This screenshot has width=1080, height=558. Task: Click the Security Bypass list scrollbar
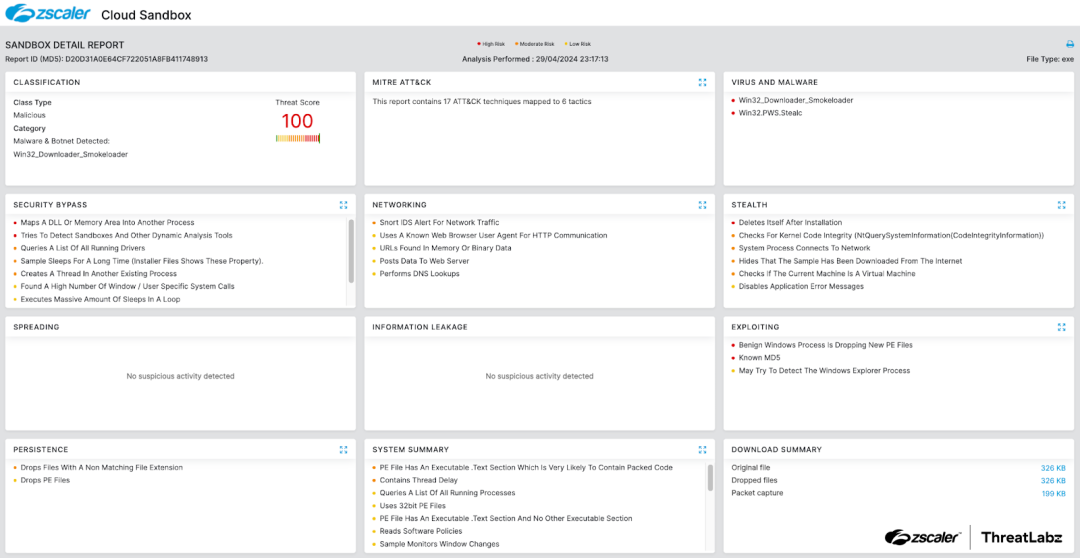click(351, 240)
